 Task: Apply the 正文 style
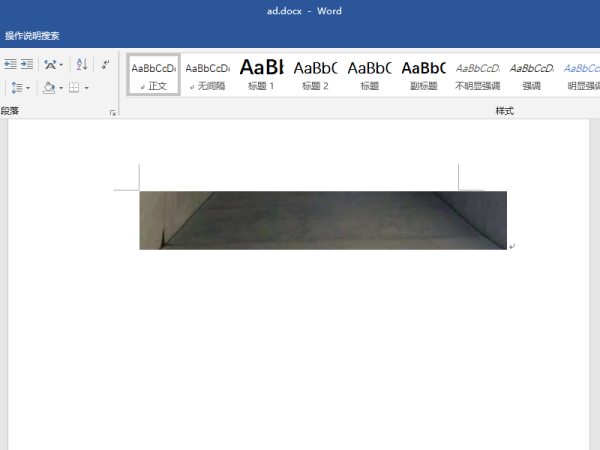point(153,75)
